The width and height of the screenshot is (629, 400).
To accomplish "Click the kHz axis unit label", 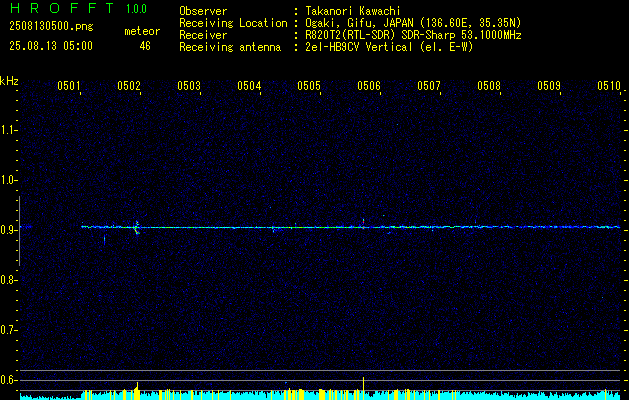I will coord(9,81).
